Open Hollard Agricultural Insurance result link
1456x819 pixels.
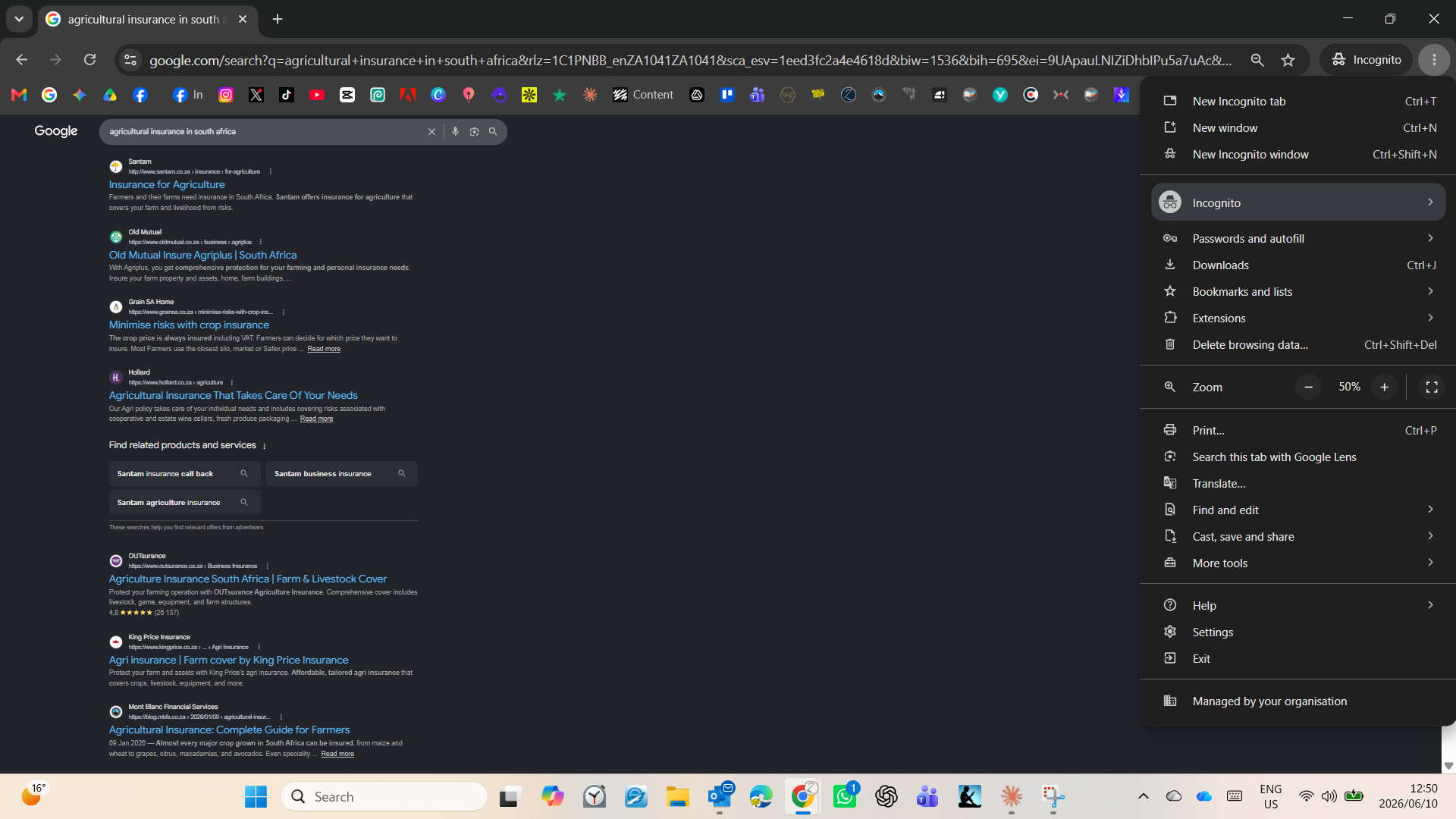(233, 396)
